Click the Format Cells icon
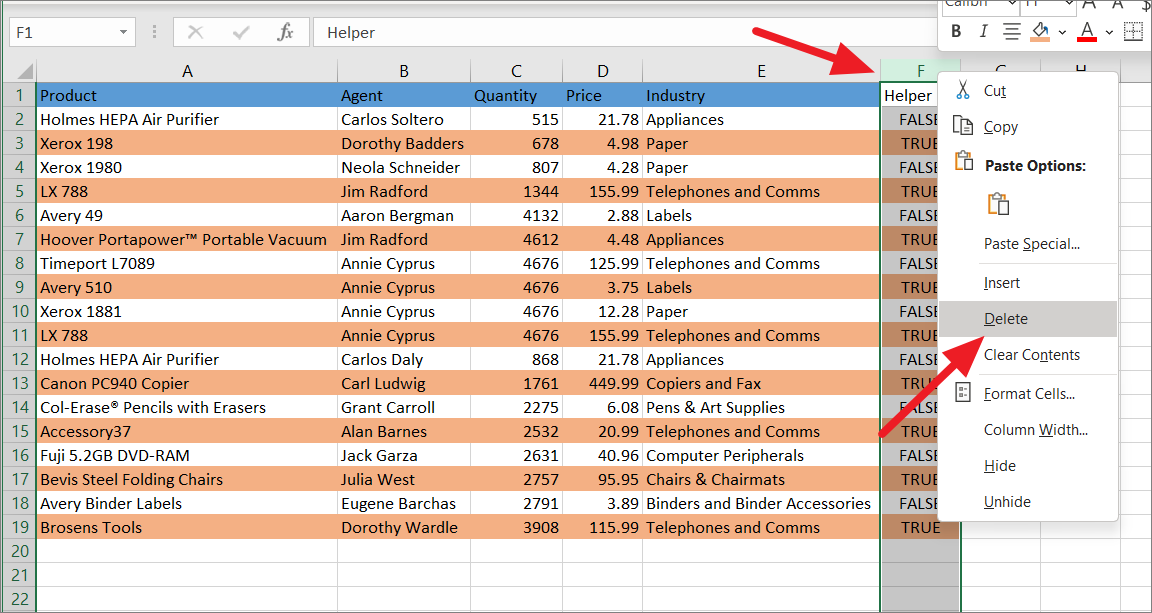This screenshot has width=1152, height=613. pos(963,393)
